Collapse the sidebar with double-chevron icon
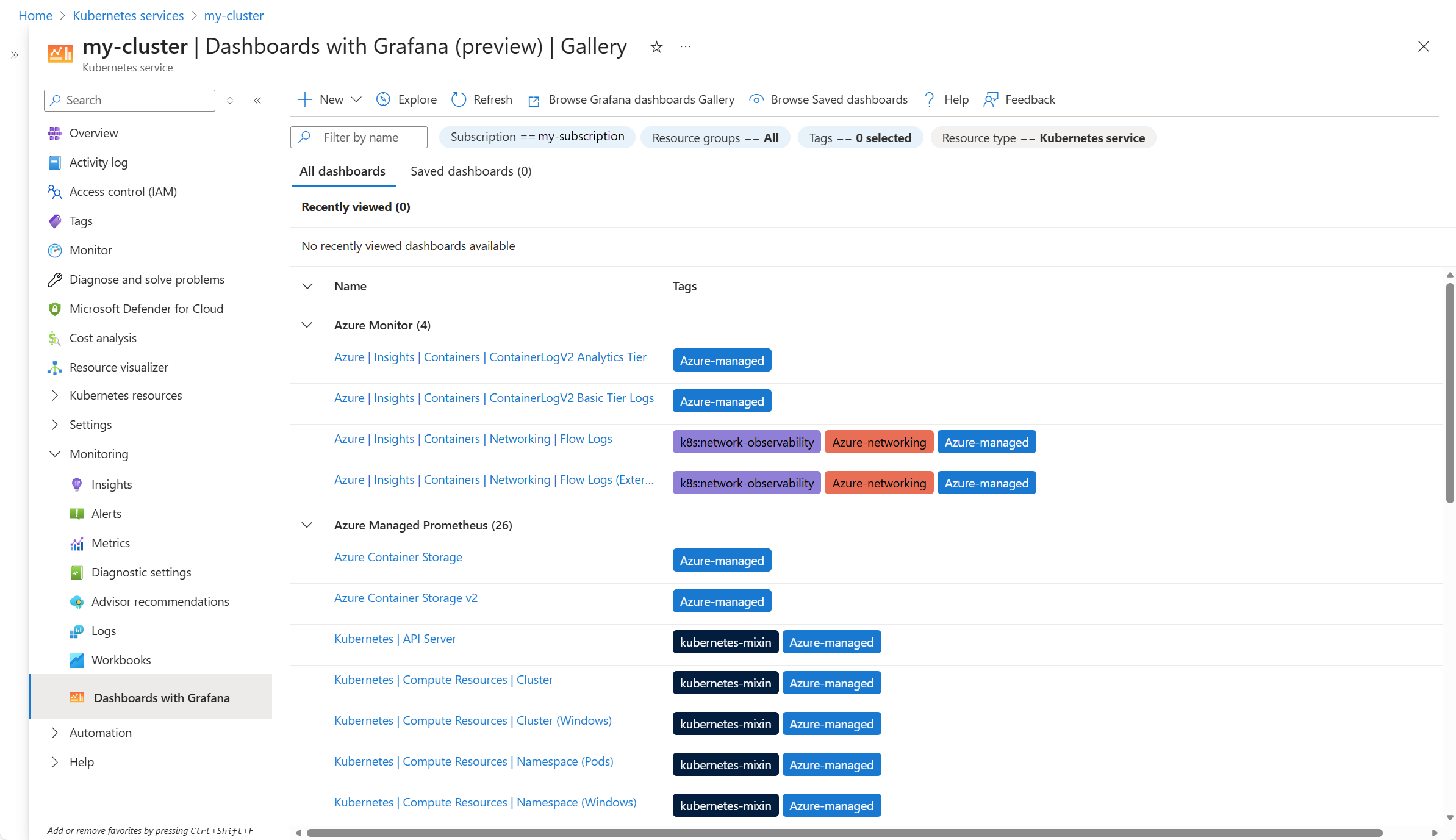This screenshot has width=1456, height=840. click(257, 101)
